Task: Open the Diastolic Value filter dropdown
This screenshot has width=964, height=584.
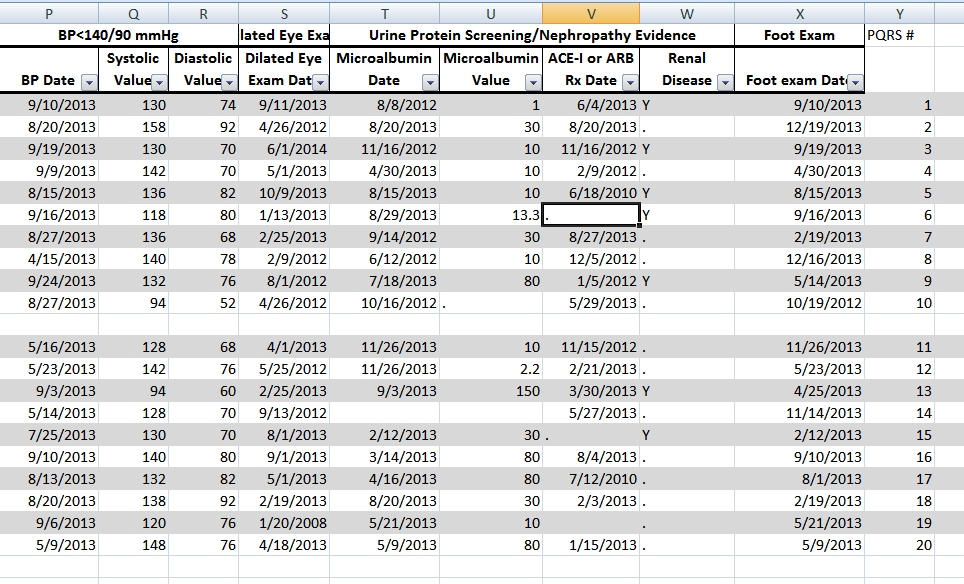Action: click(229, 82)
